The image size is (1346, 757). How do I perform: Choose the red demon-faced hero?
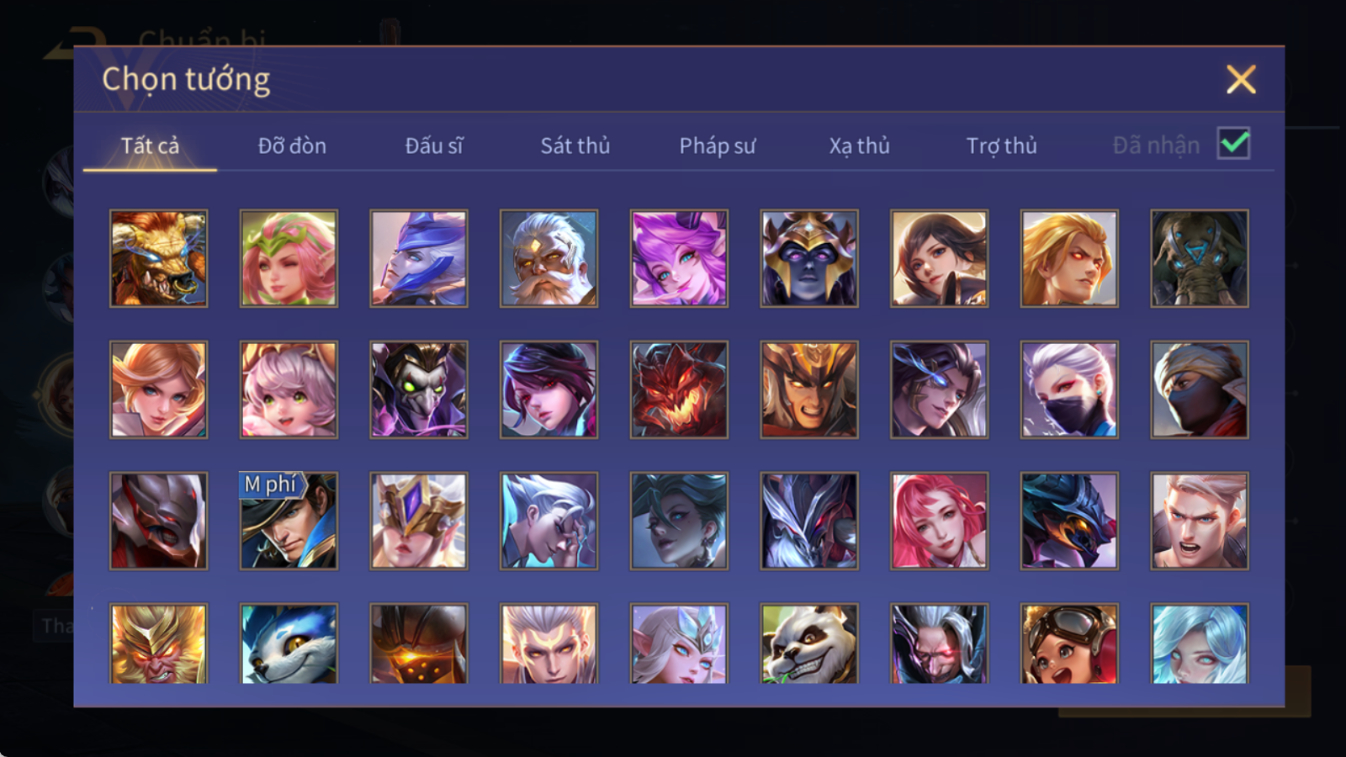click(679, 390)
